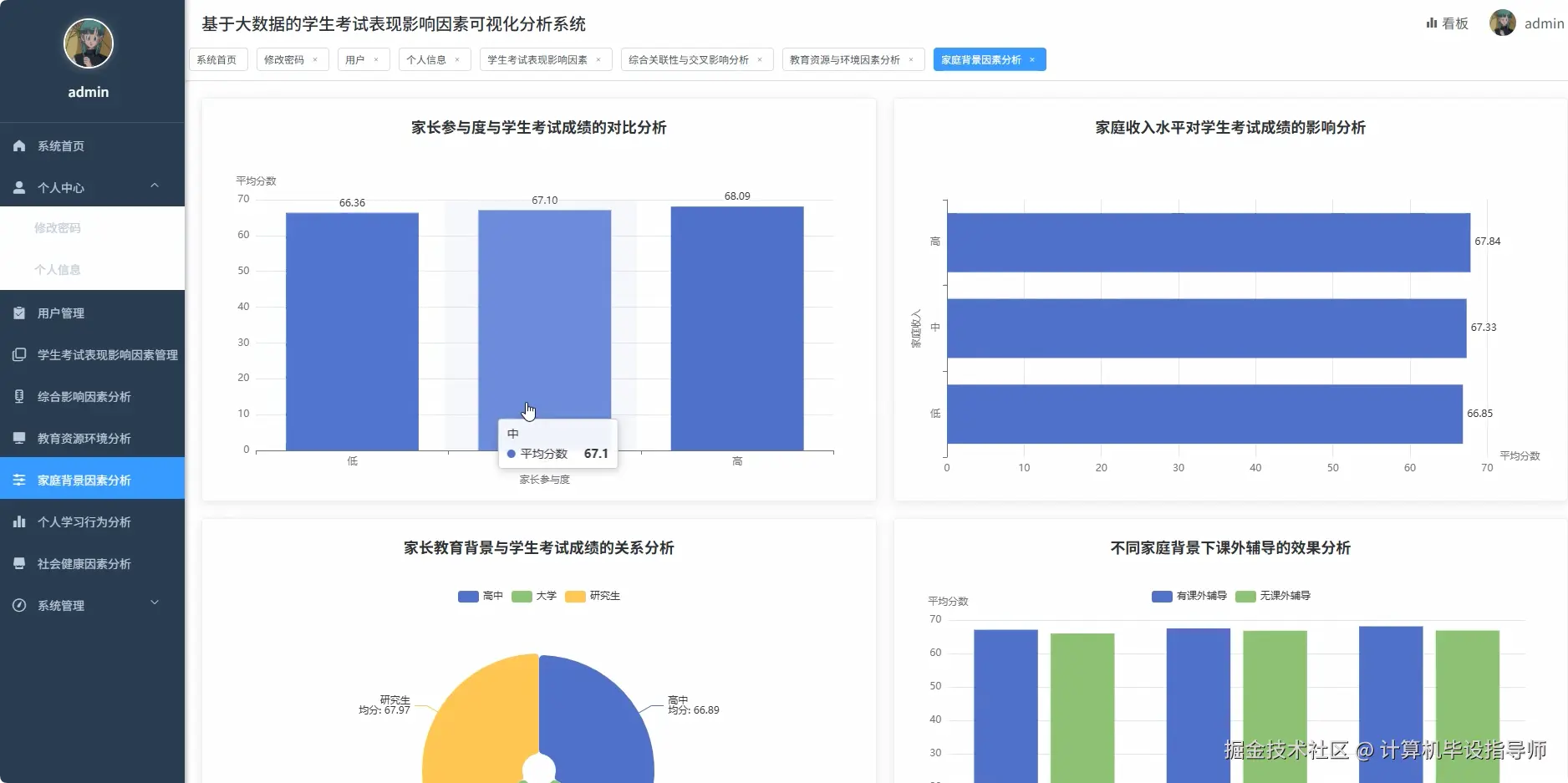1568x783 pixels.
Task: Click the home icon beside 系统首页
Action: point(19,145)
